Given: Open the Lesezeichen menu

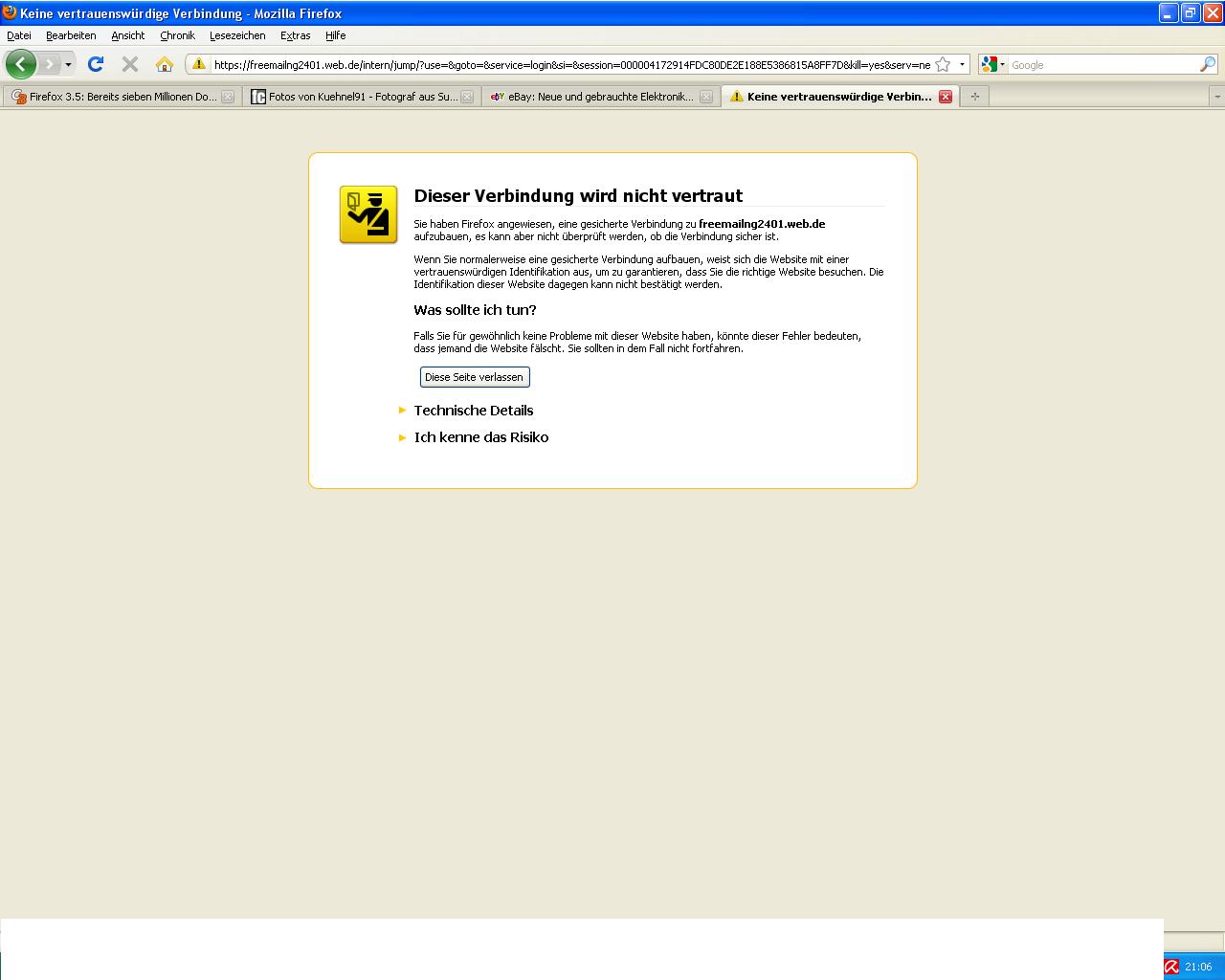Looking at the screenshot, I should [x=237, y=35].
